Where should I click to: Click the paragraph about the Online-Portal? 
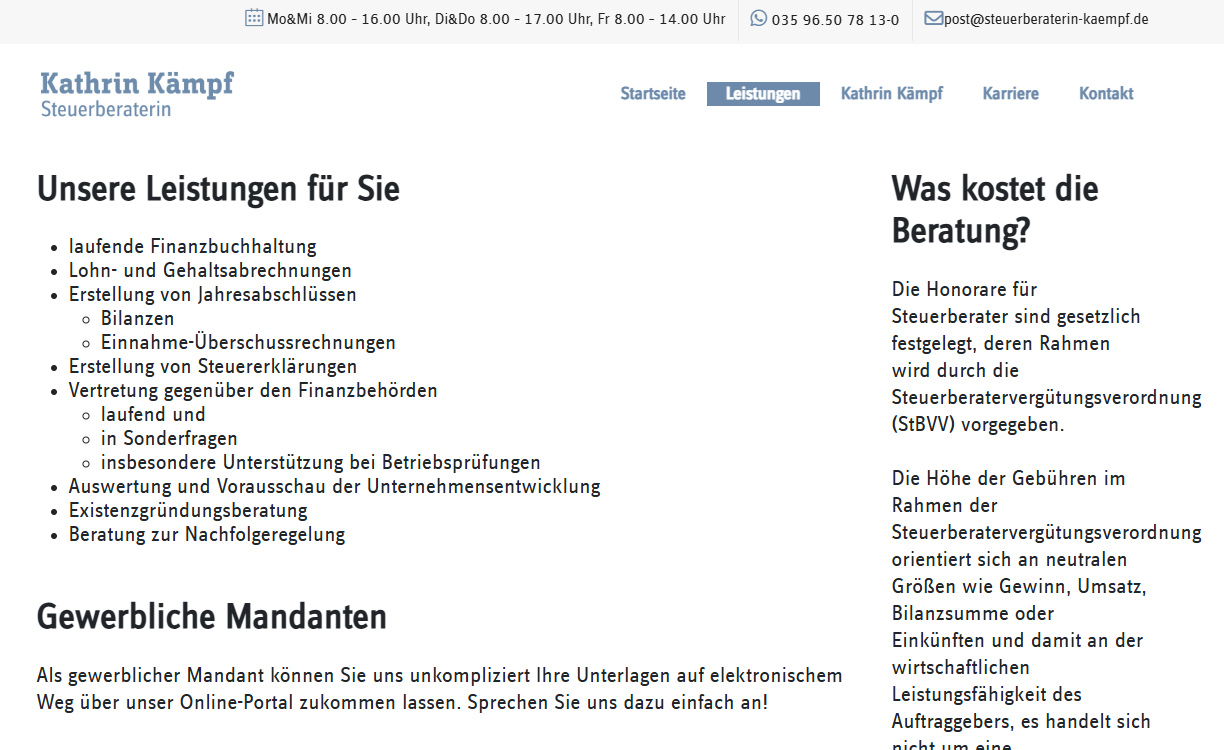440,689
